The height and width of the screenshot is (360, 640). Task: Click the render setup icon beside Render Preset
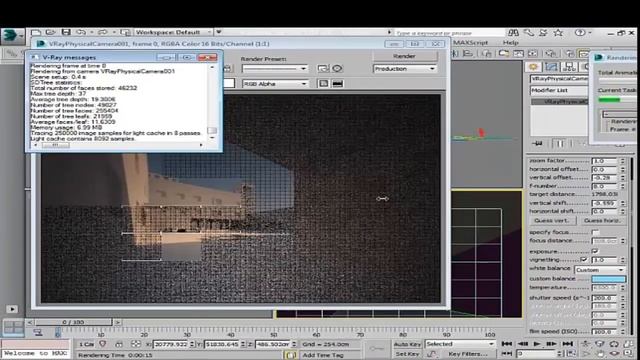pos(323,69)
